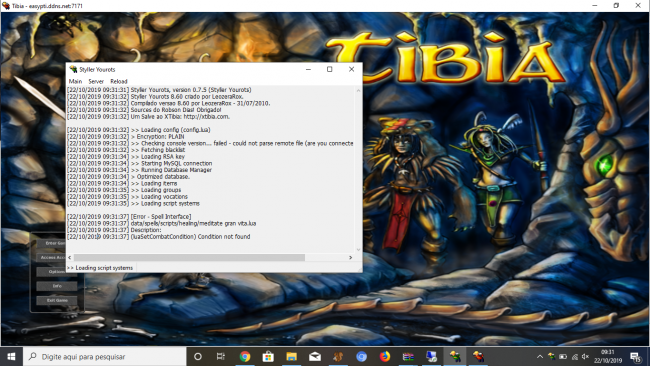Switch to the Tibia client taskbar icon
The image size is (650, 366).
point(478,356)
